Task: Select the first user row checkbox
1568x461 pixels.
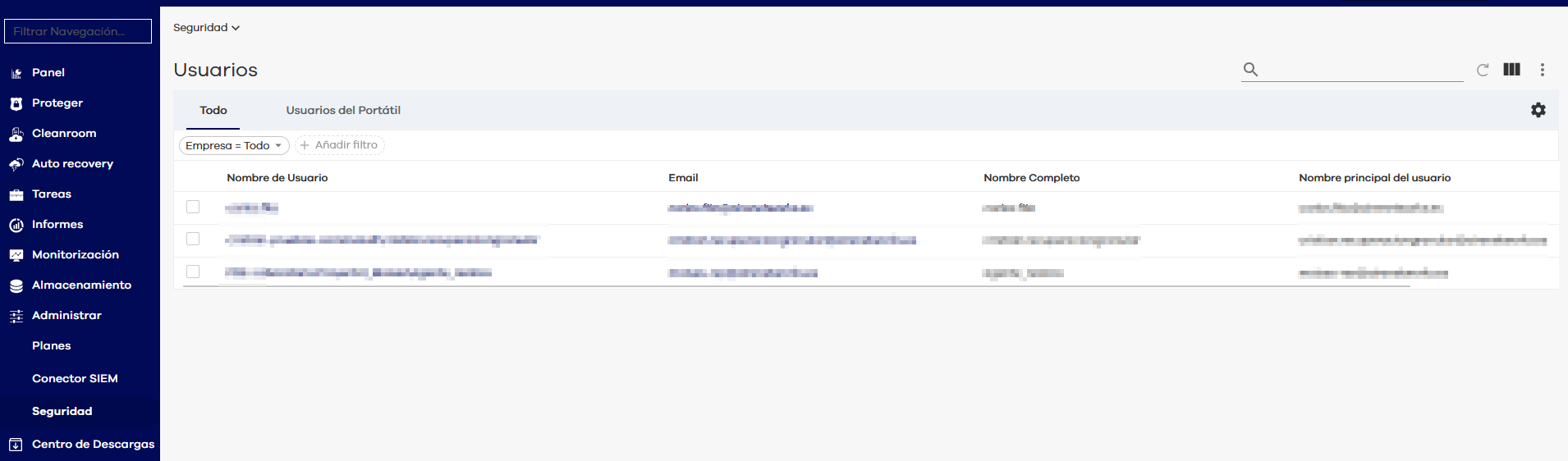Action: pos(193,207)
